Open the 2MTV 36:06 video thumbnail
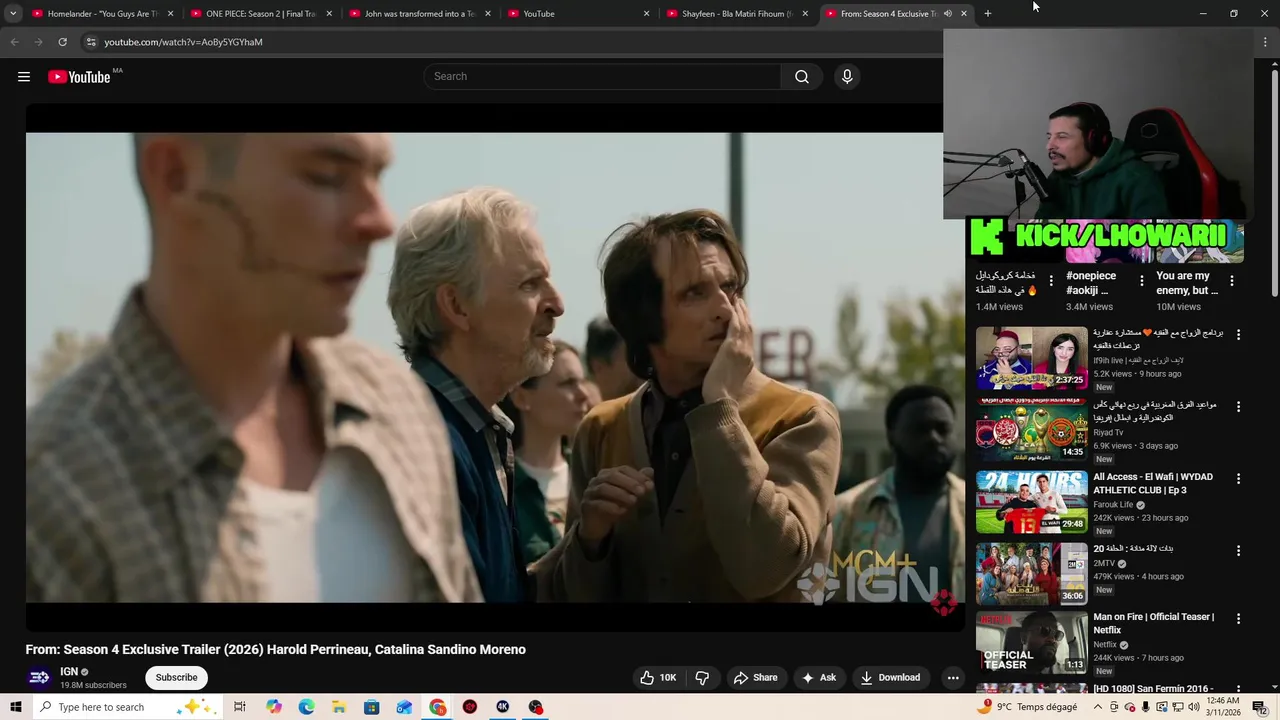 (1031, 574)
